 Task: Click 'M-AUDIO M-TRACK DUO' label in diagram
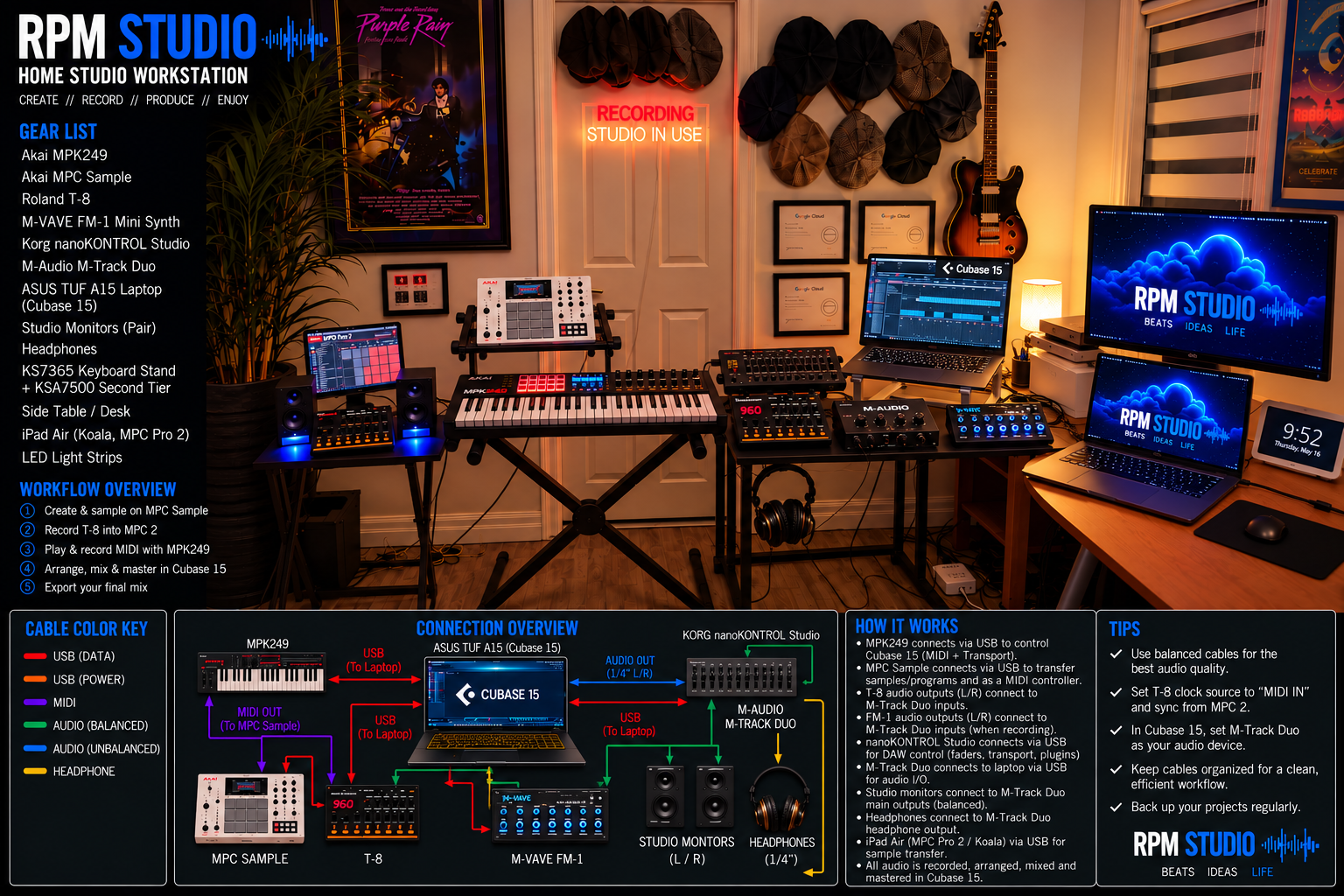point(760,717)
